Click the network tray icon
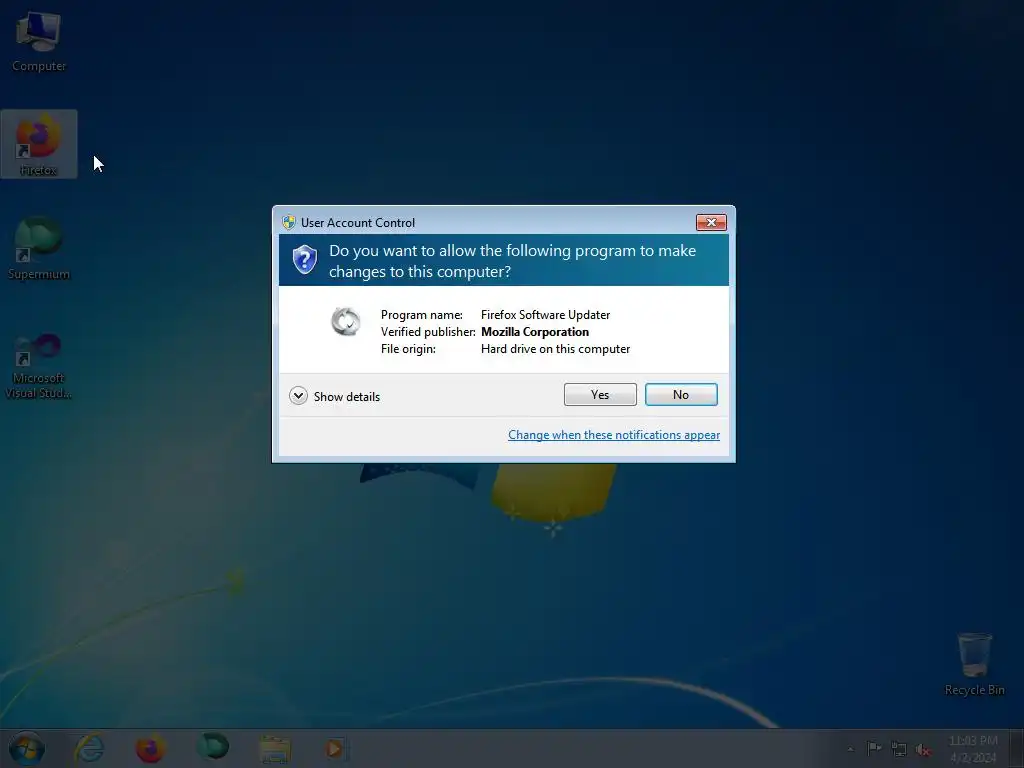This screenshot has width=1024, height=768. (899, 749)
